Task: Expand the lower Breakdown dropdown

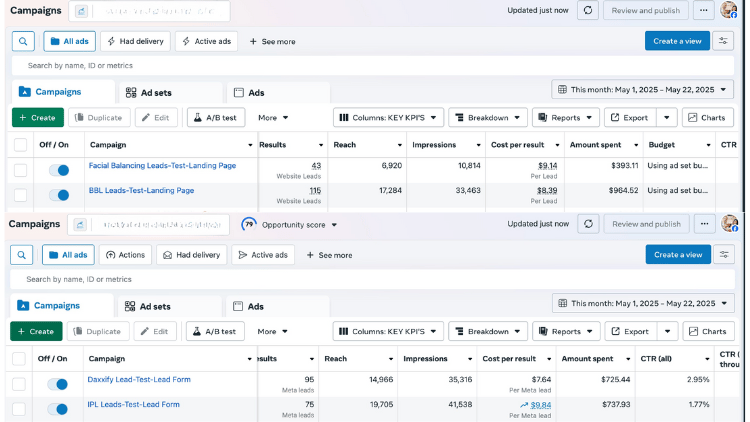Action: [487, 331]
